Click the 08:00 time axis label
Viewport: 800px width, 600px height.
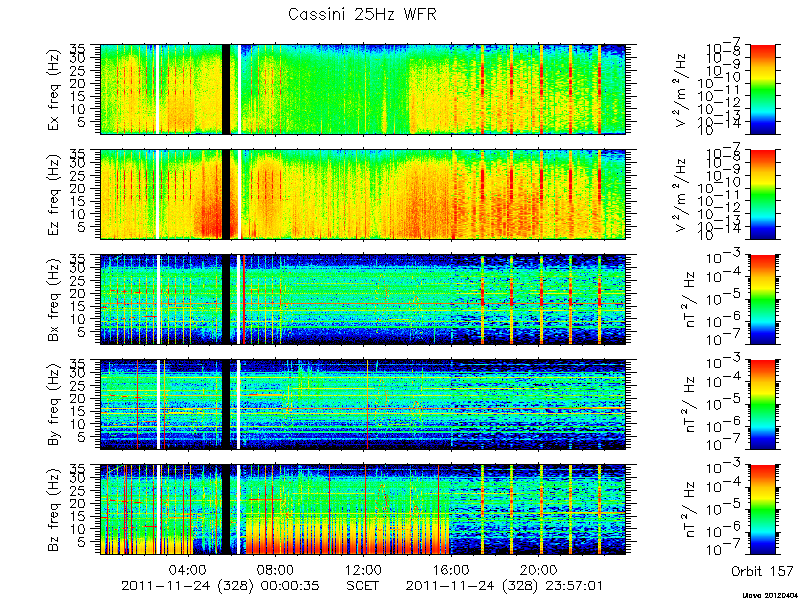[277, 569]
